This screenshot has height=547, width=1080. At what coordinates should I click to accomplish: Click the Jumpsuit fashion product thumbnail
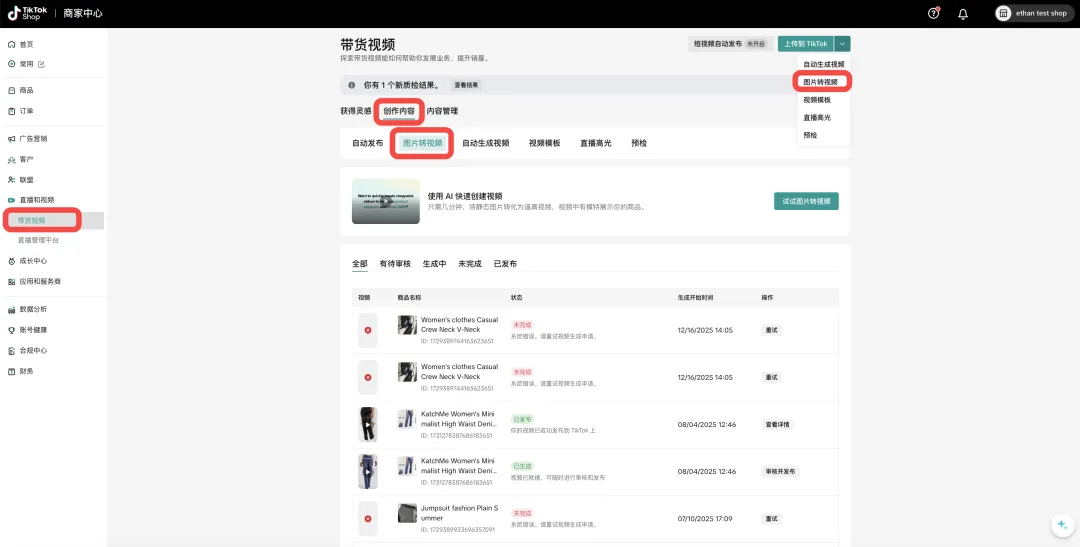(x=407, y=513)
